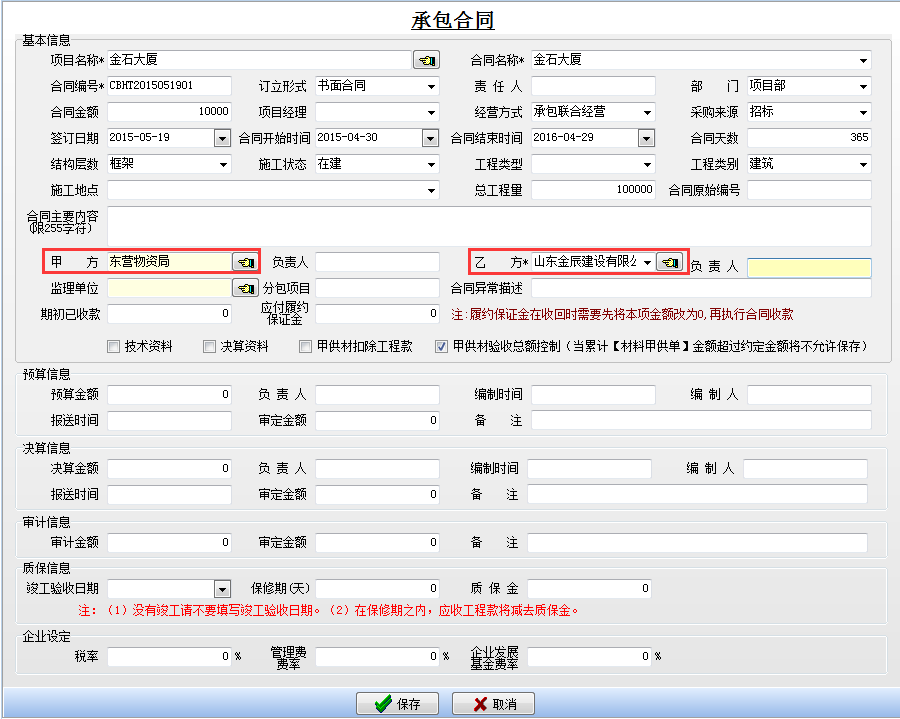This screenshot has height=719, width=900.
Task: Open the 竣工验收日期 date dropdown
Action: 222,589
